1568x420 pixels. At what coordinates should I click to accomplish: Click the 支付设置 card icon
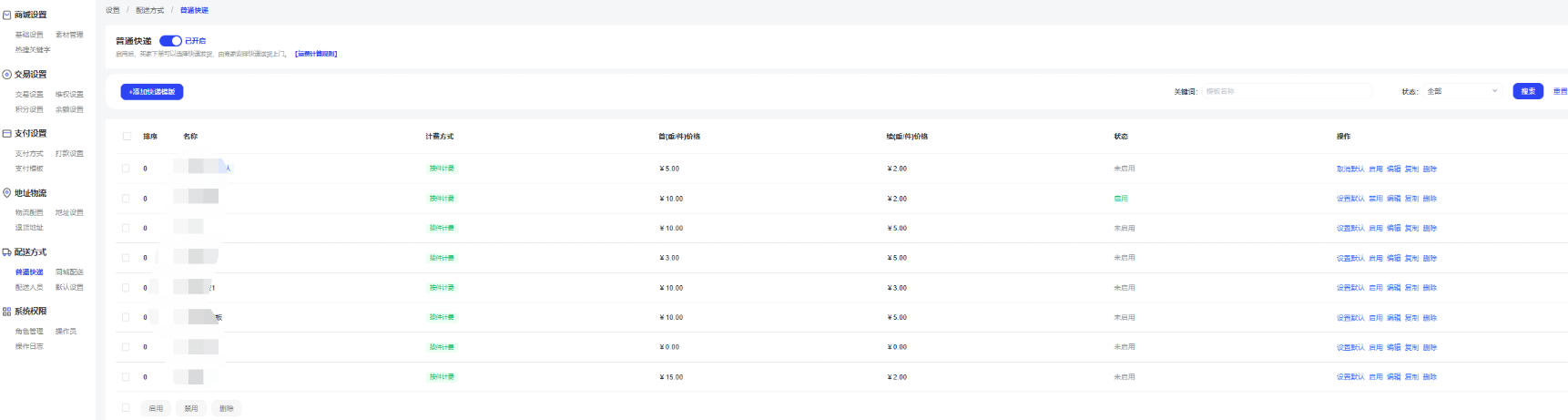7,134
